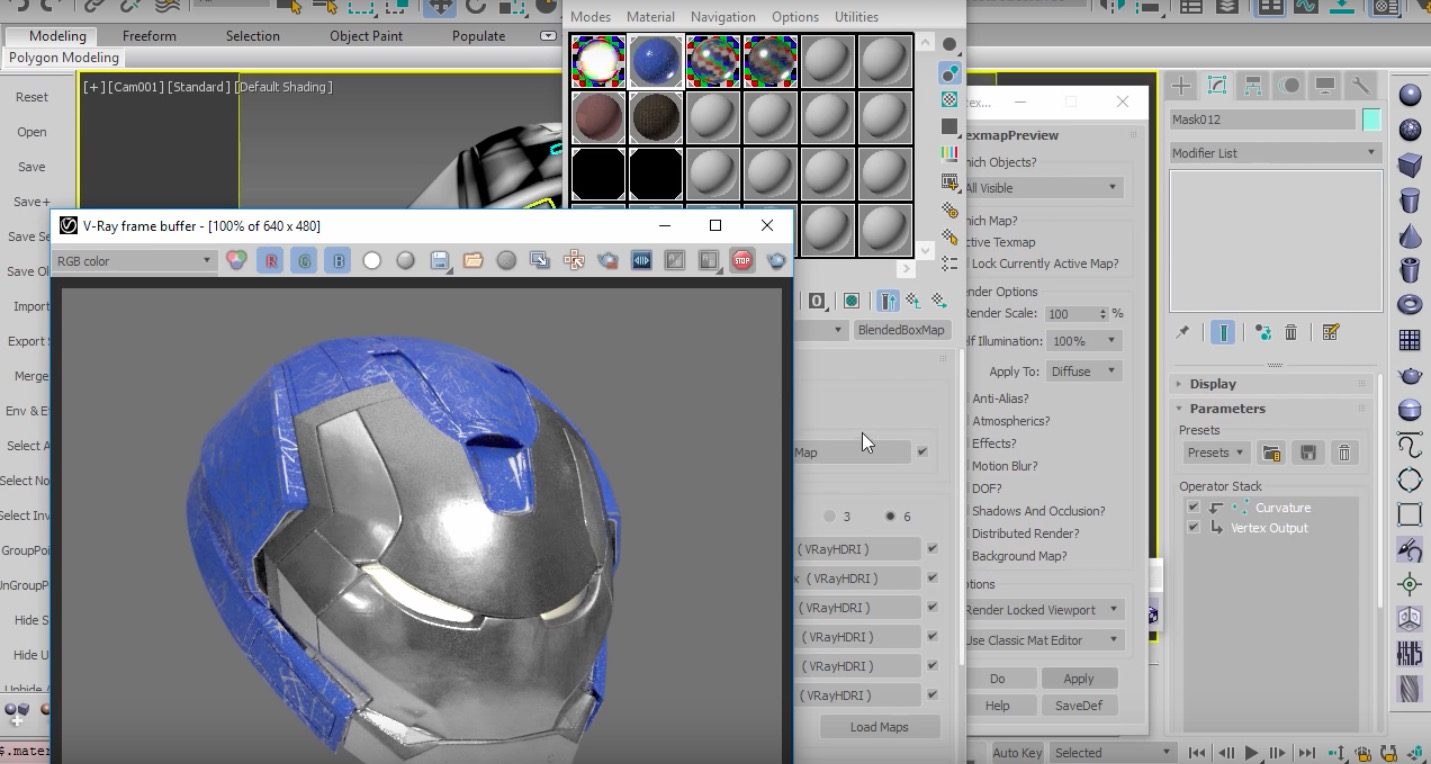The image size is (1431, 764).
Task: Open the Navigation menu
Action: [723, 17]
